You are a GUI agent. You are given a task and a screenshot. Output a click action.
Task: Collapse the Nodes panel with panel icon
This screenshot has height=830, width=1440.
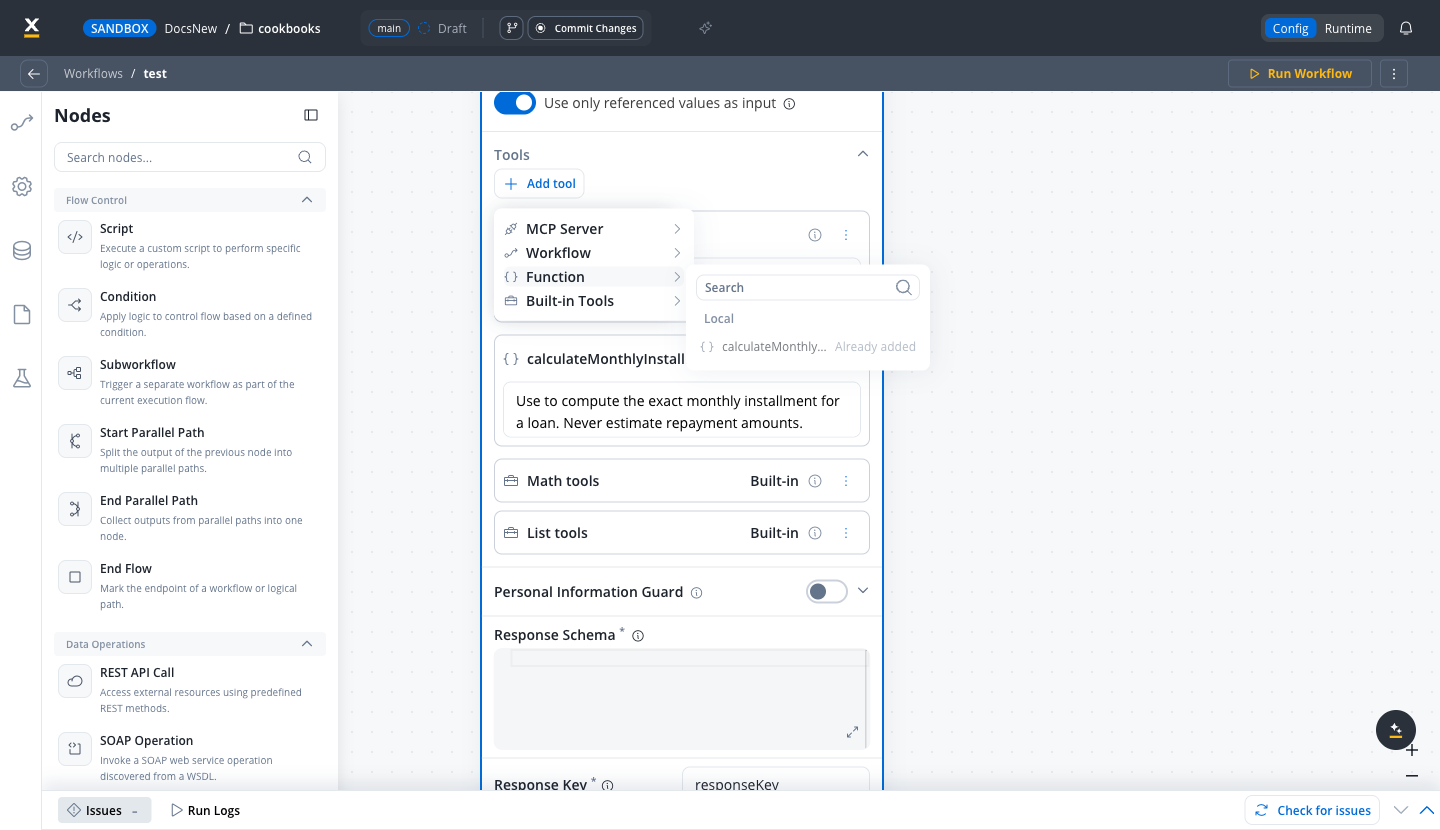[311, 116]
